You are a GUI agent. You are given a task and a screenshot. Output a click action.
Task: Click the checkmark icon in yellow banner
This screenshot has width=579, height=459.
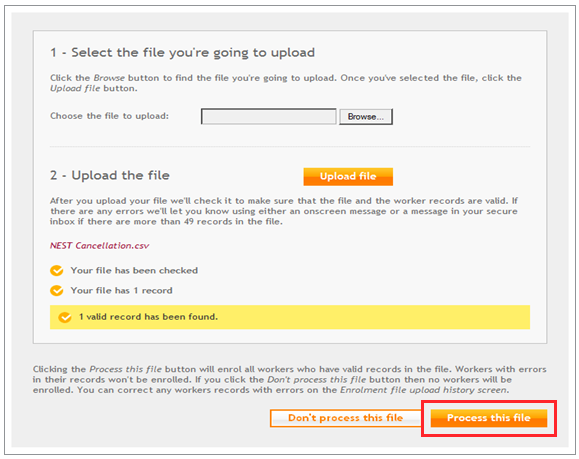tap(65, 317)
